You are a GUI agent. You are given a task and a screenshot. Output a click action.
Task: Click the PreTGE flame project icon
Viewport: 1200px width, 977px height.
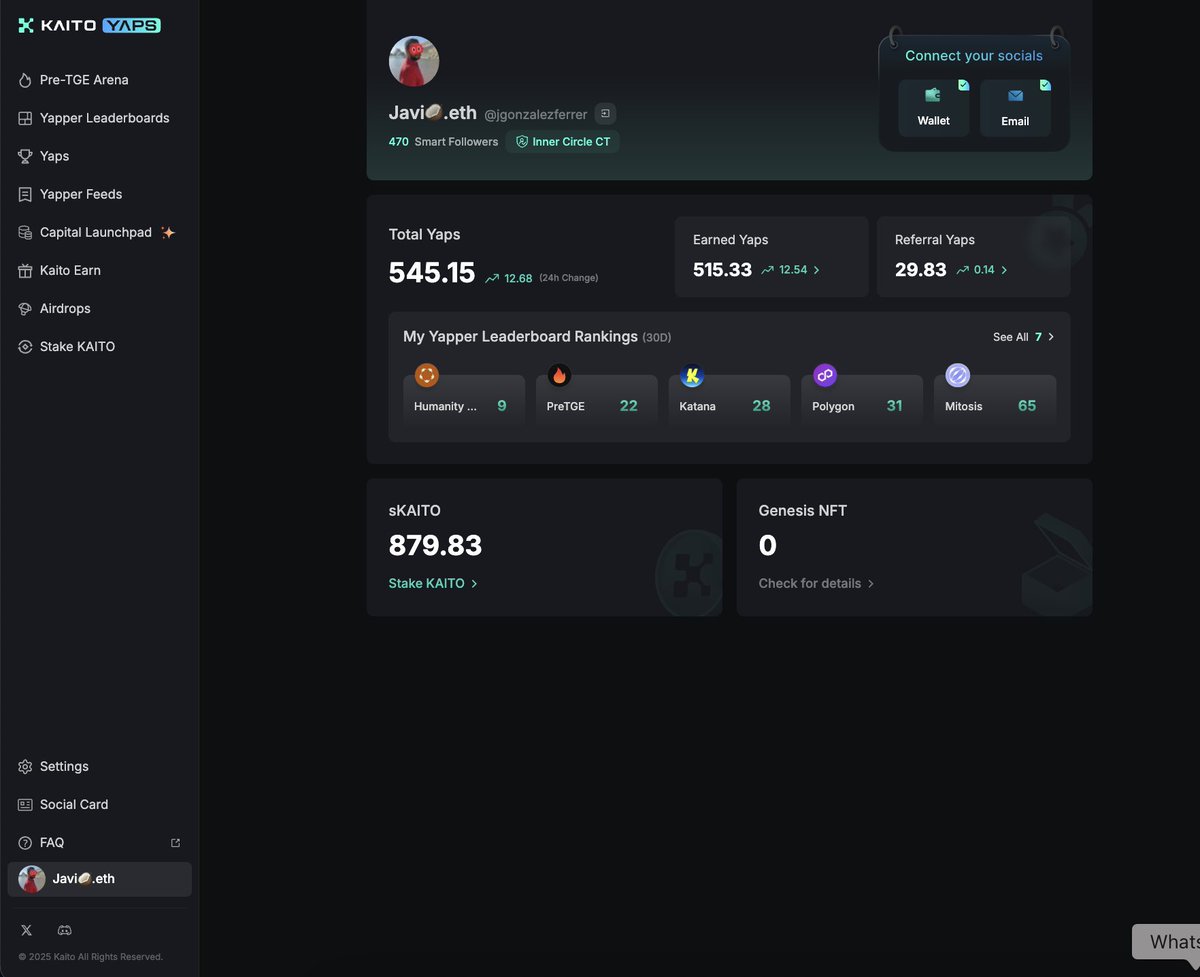559,376
